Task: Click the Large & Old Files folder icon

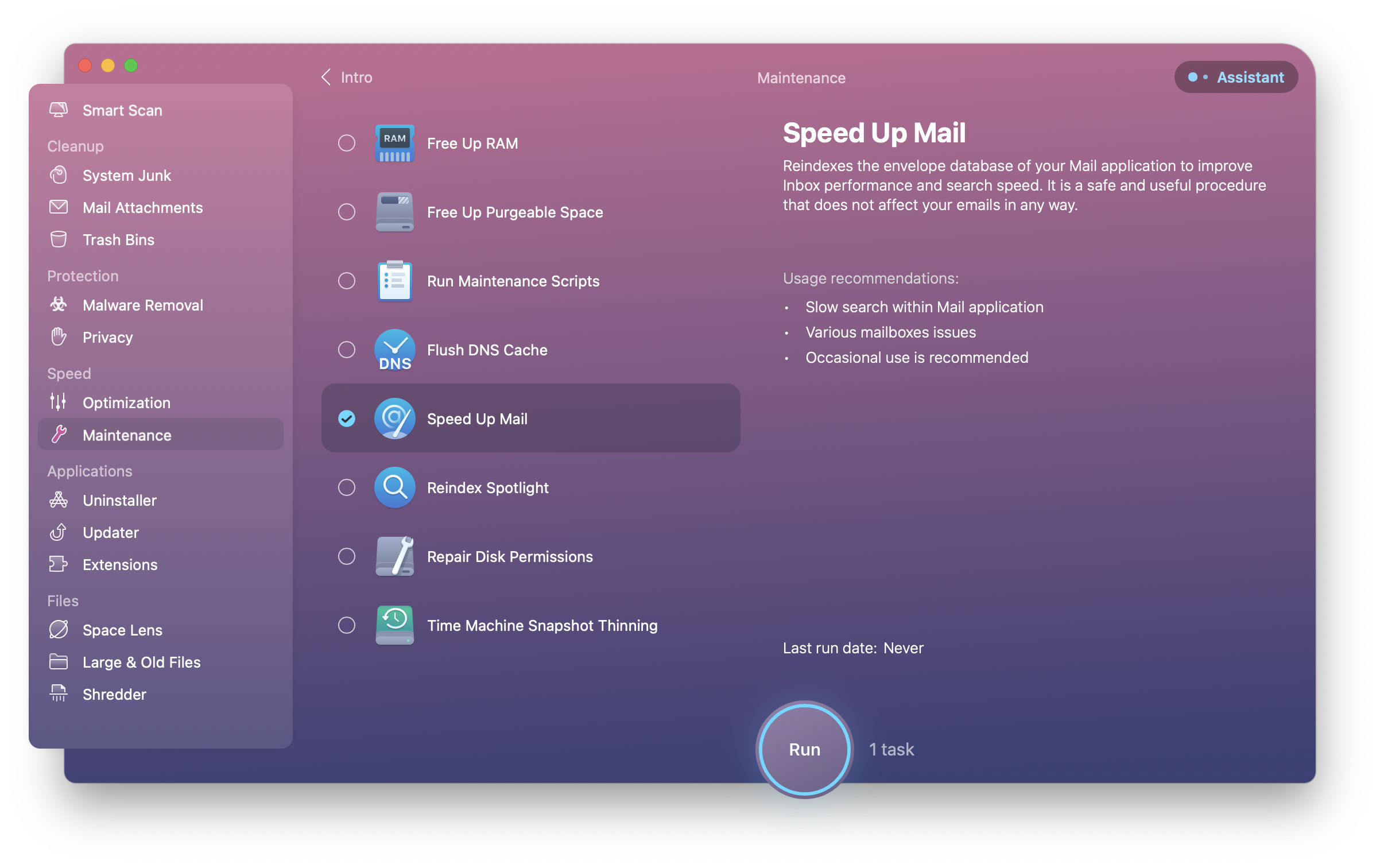Action: coord(59,662)
